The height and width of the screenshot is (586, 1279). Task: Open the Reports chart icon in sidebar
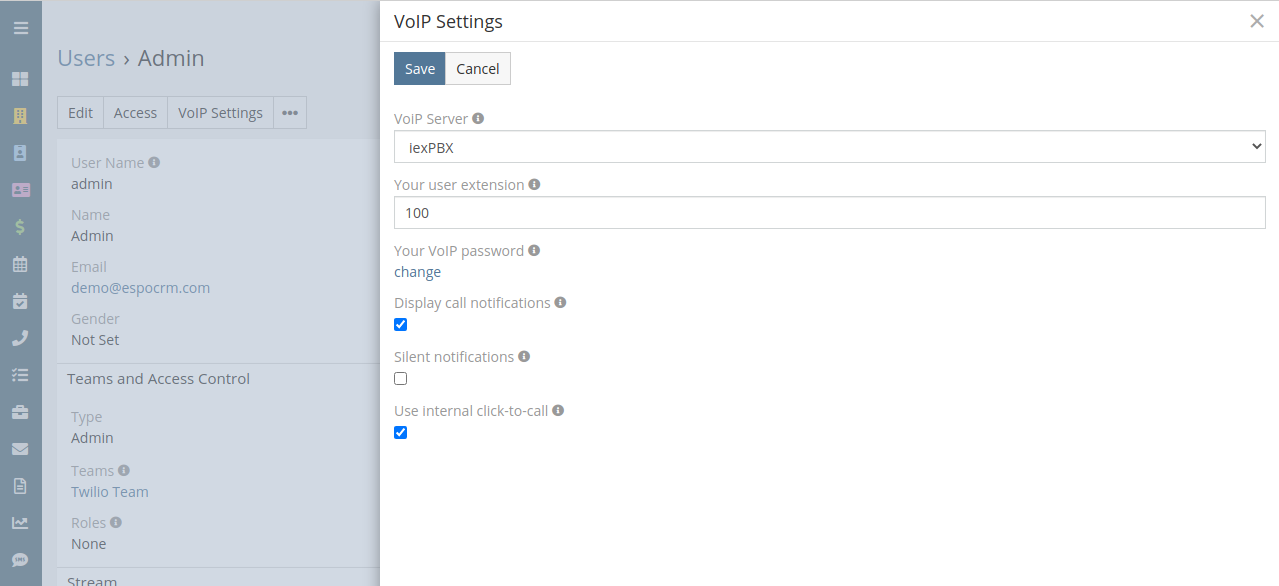coord(20,523)
